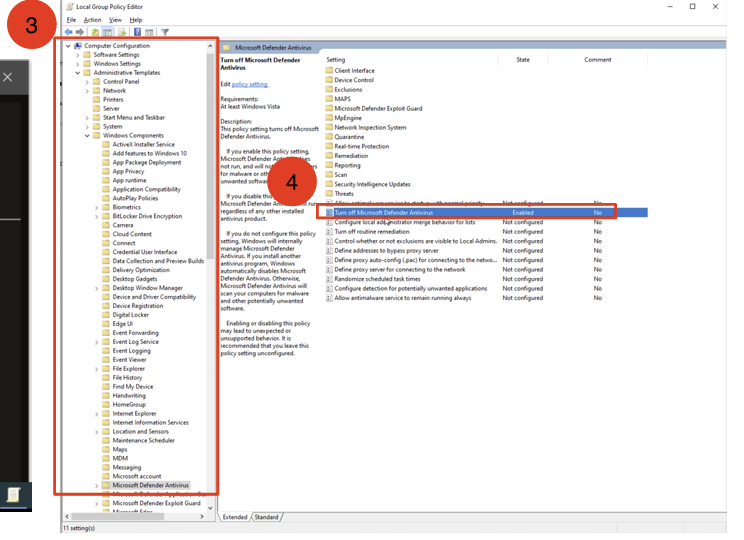Viewport: 744px width, 540px height.
Task: Select Start Menu and Taskbar in tree
Action: pyautogui.click(x=134, y=118)
